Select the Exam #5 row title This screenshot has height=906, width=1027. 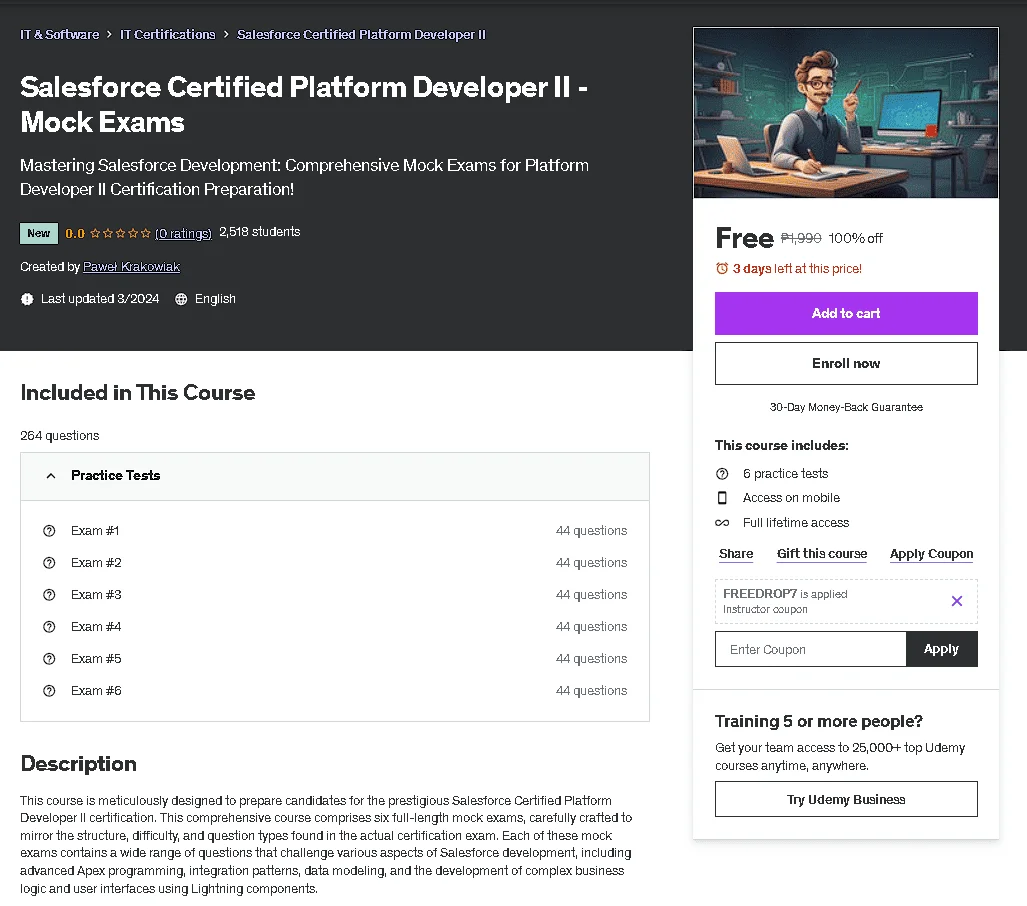[x=96, y=658]
